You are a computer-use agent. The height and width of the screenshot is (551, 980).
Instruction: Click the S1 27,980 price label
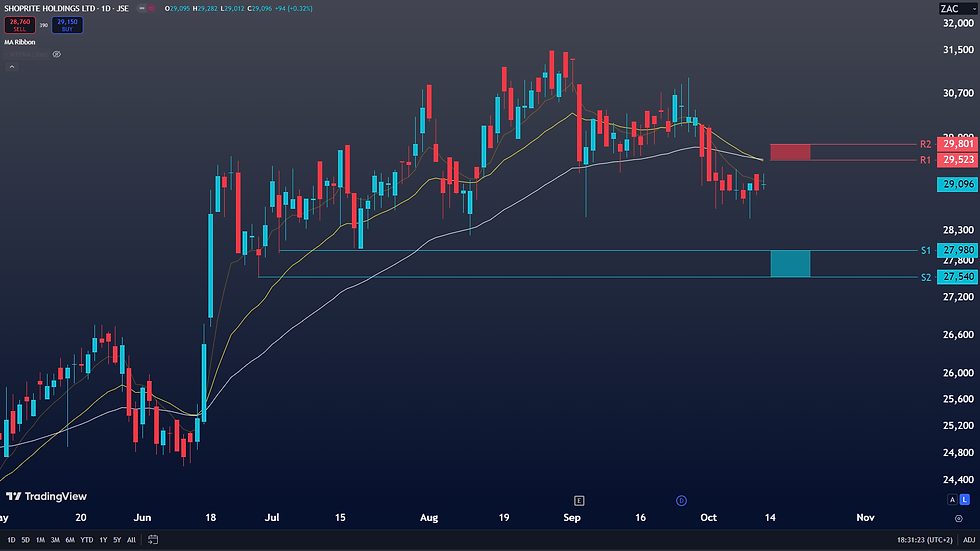pos(958,250)
